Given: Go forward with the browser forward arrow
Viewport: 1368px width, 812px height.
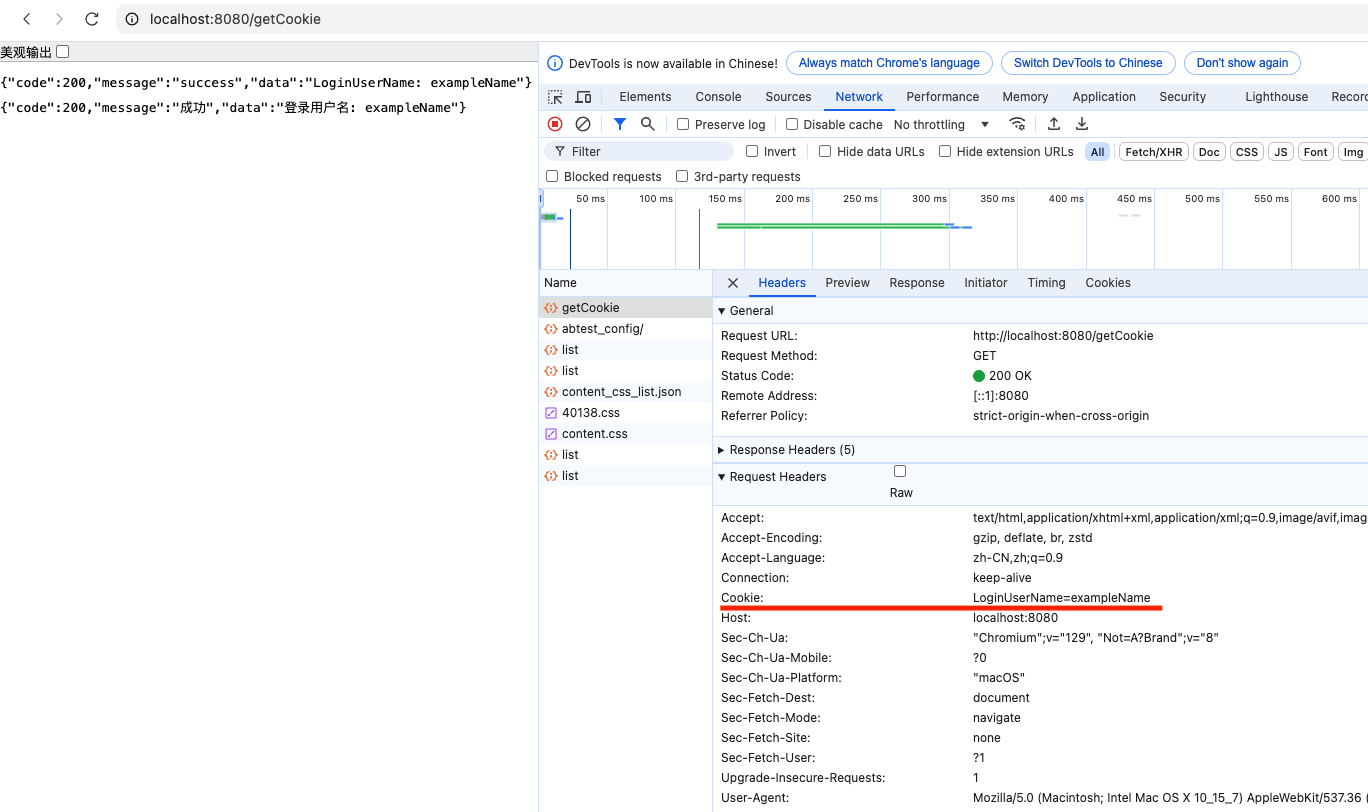Looking at the screenshot, I should (59, 19).
